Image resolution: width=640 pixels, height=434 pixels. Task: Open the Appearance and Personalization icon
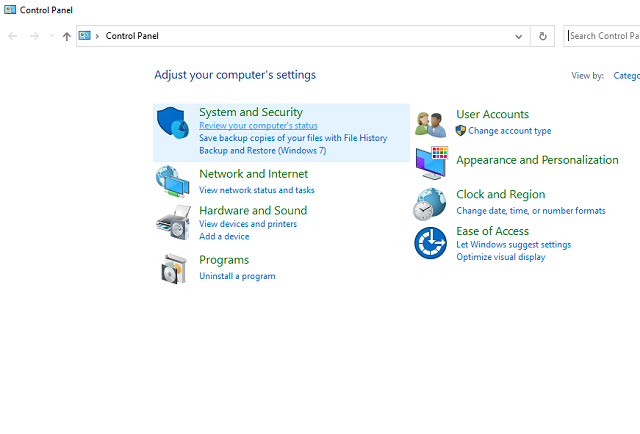(431, 162)
